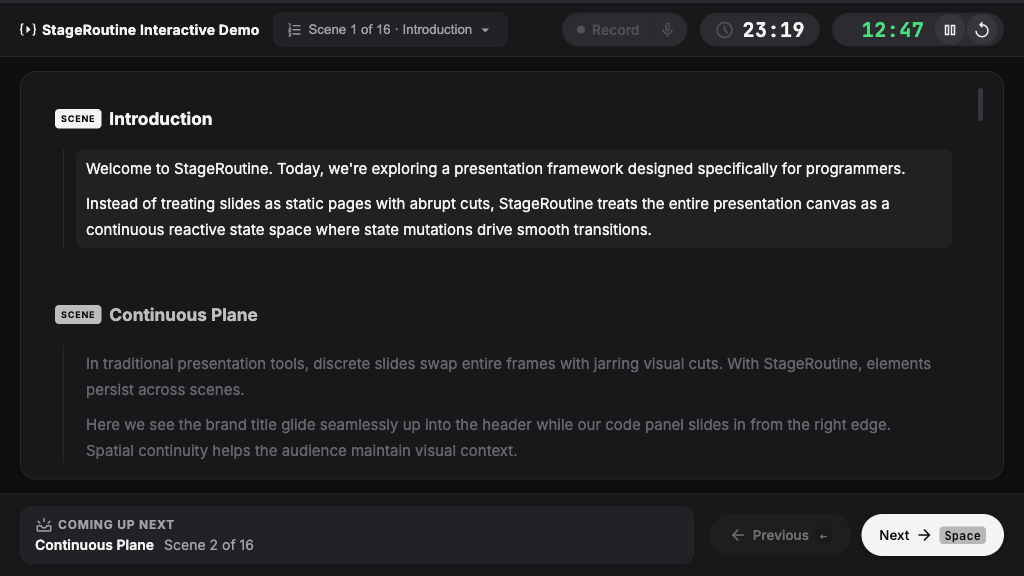The width and height of the screenshot is (1024, 576).
Task: Pause the green countdown timer
Action: pos(950,30)
